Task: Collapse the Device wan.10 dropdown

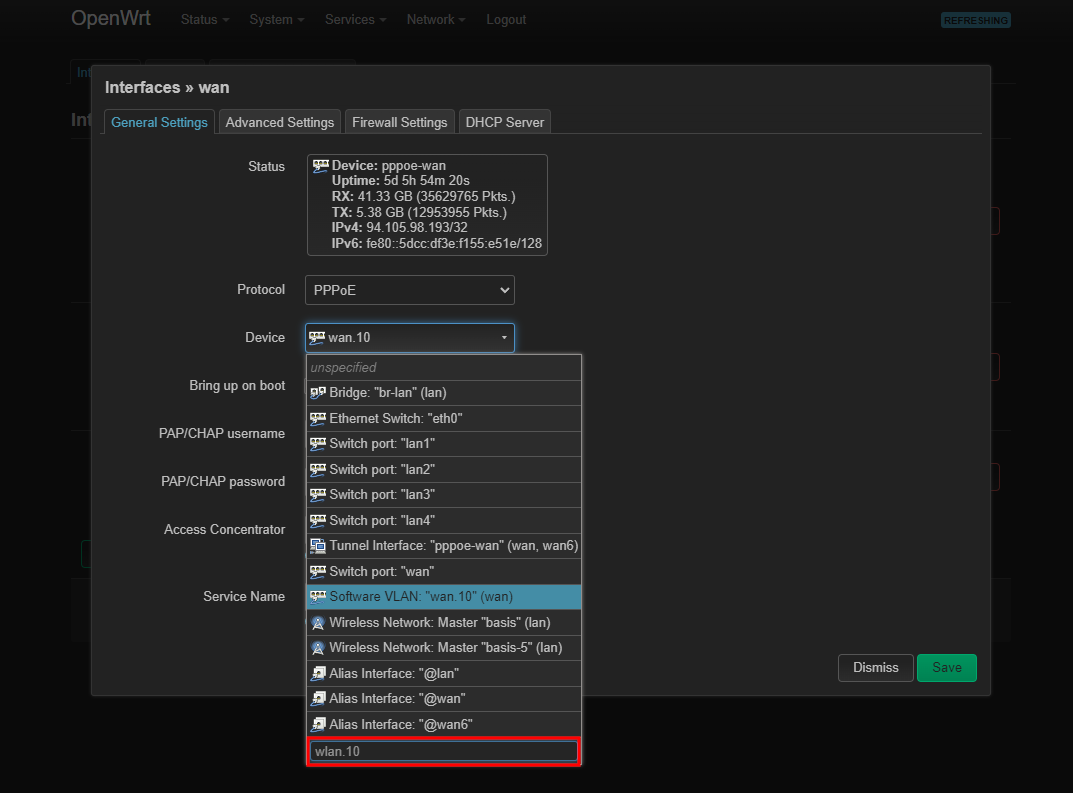Action: [409, 338]
